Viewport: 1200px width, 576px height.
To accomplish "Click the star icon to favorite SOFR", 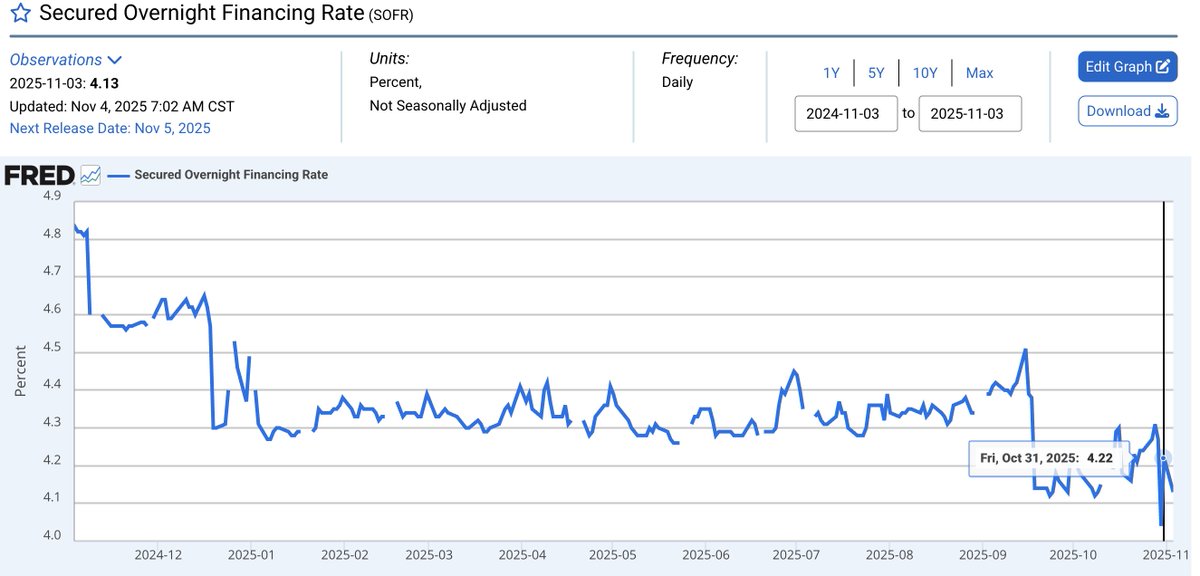I will click(x=19, y=17).
